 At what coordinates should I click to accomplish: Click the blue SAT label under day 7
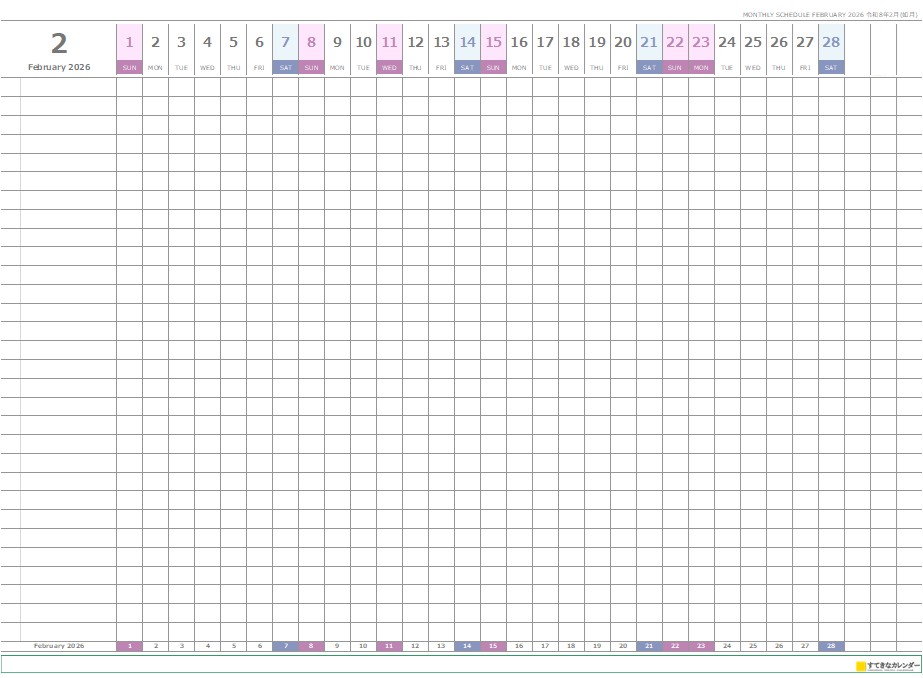[285, 68]
